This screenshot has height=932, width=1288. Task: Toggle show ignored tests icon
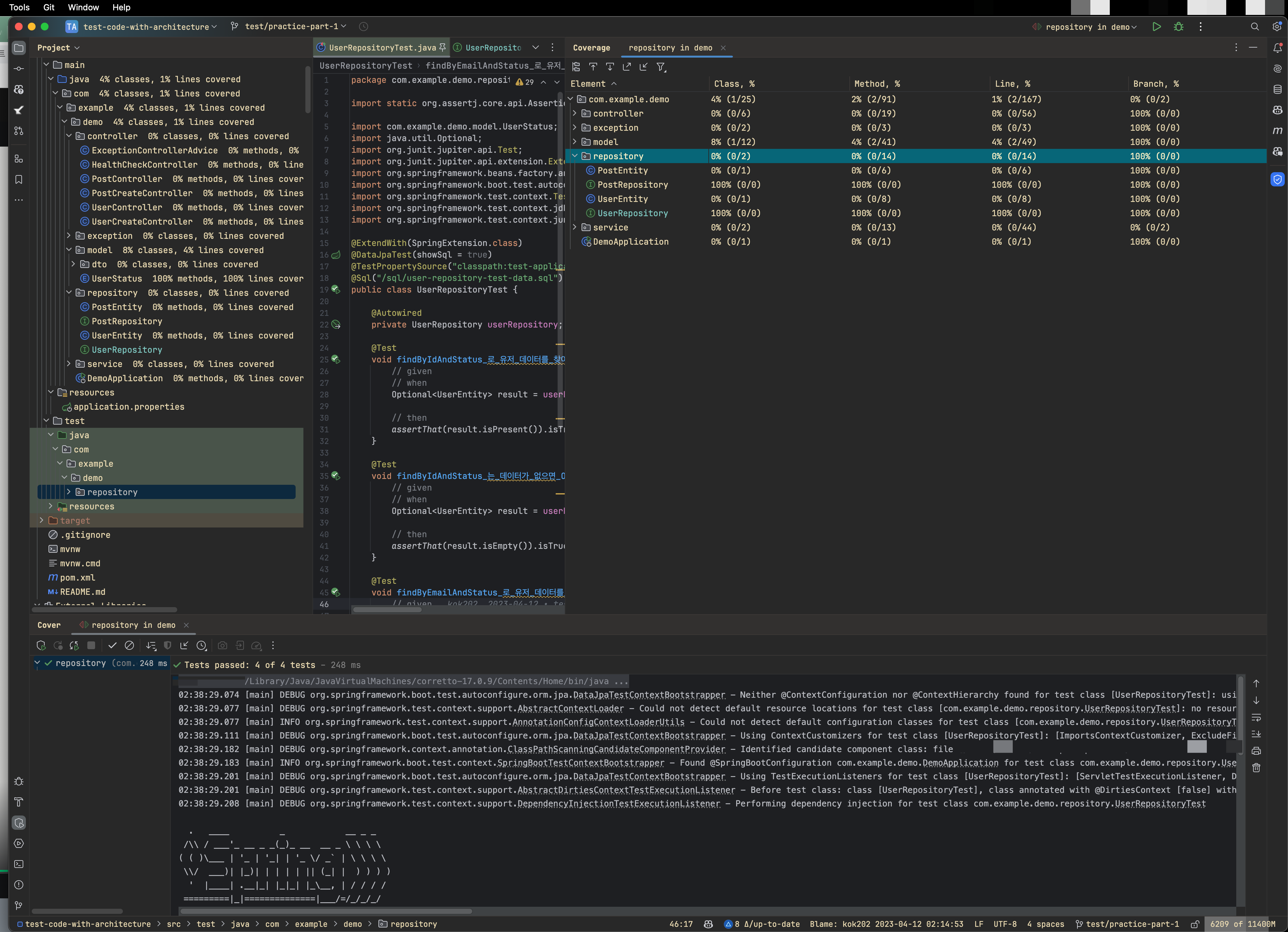point(129,646)
